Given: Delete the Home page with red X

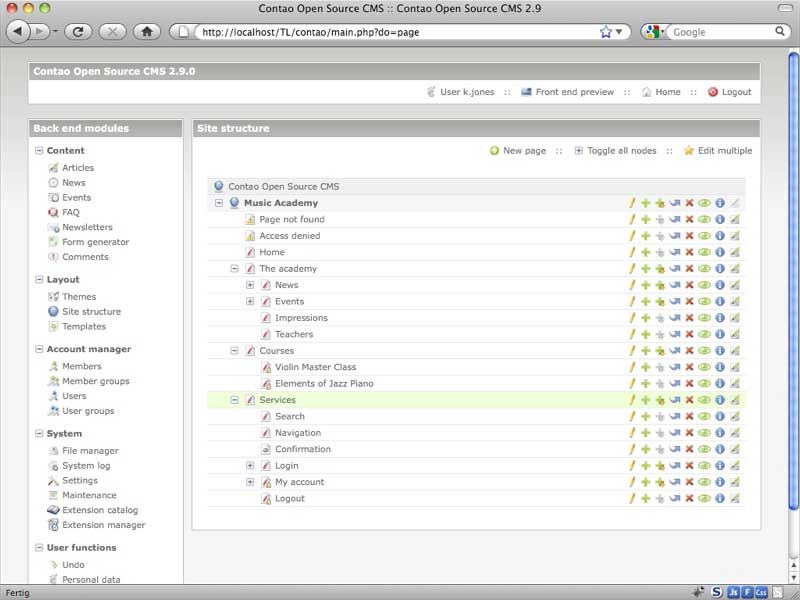Looking at the screenshot, I should pyautogui.click(x=689, y=252).
